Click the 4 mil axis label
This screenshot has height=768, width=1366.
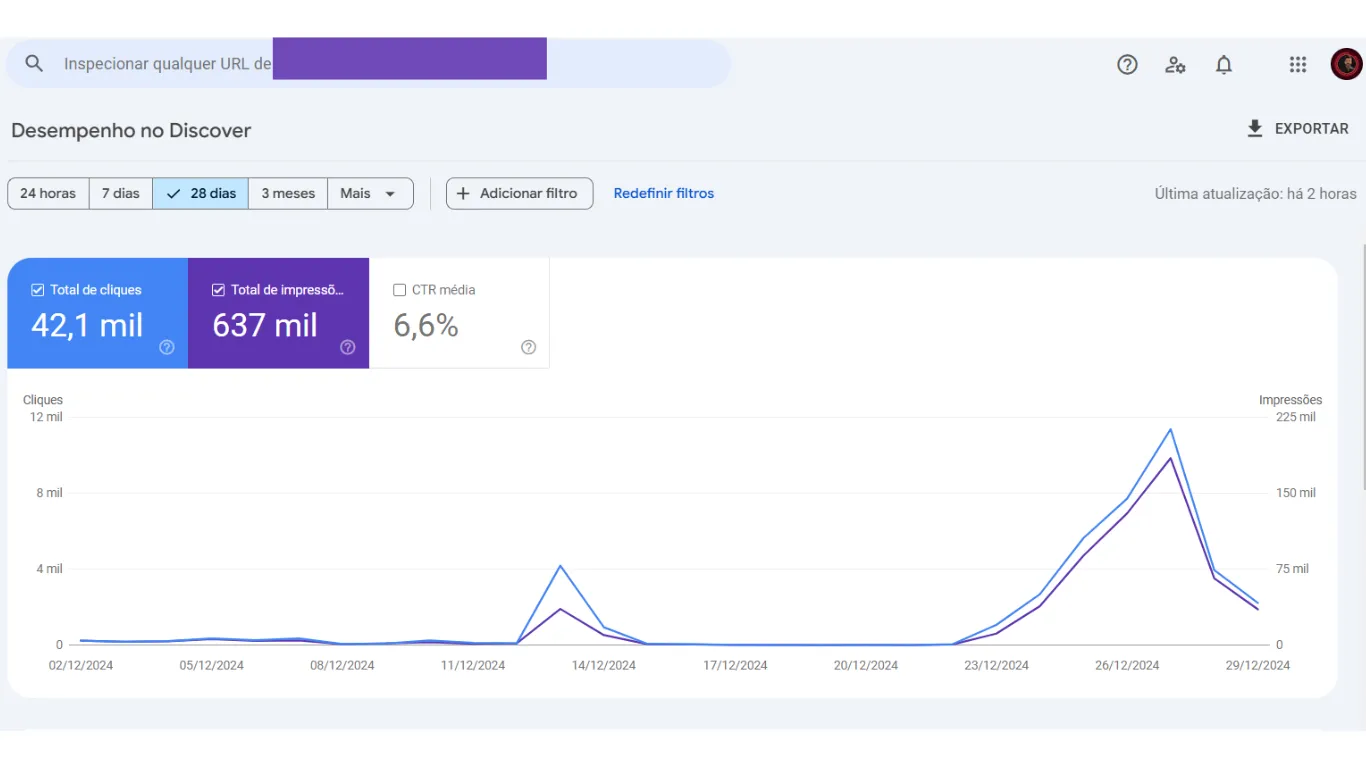(x=49, y=569)
